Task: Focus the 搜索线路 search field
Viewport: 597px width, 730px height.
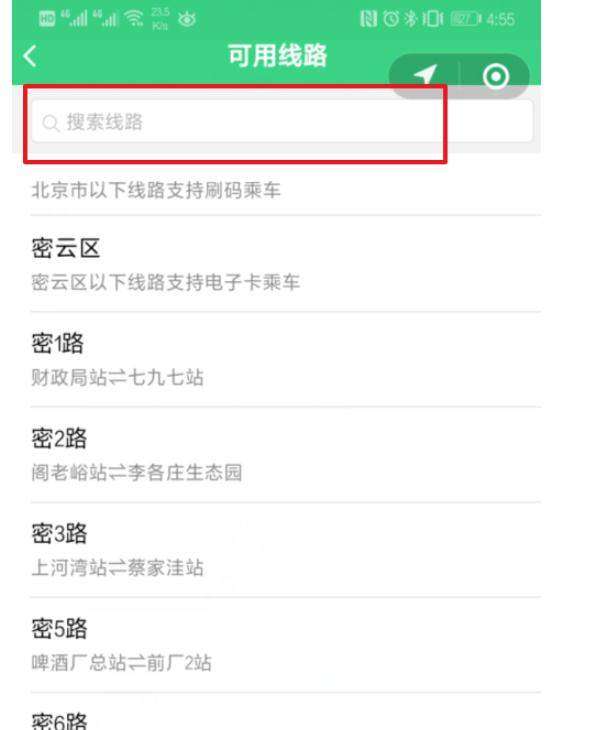Action: 282,122
